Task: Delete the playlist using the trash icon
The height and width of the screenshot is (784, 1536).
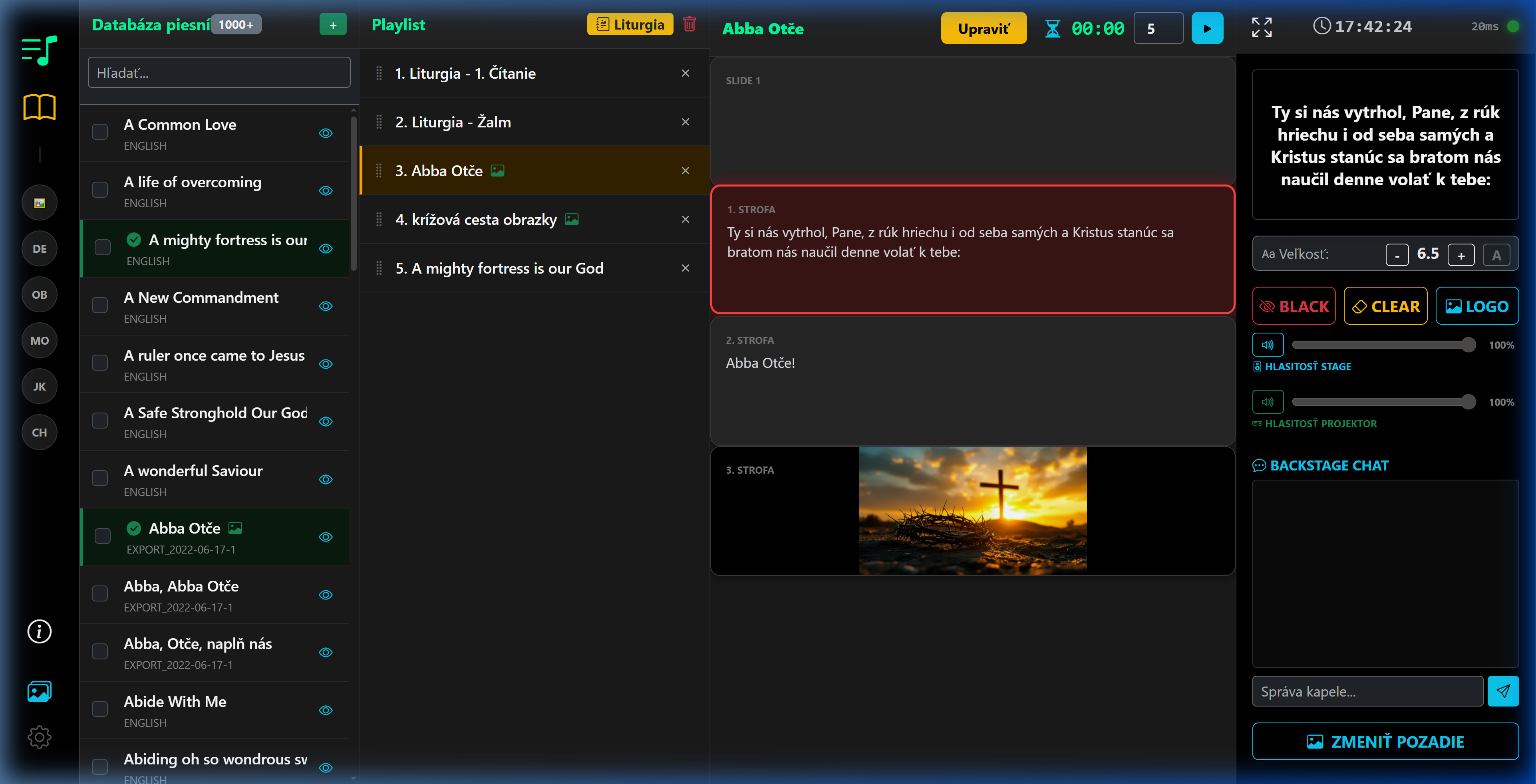Action: coord(690,24)
